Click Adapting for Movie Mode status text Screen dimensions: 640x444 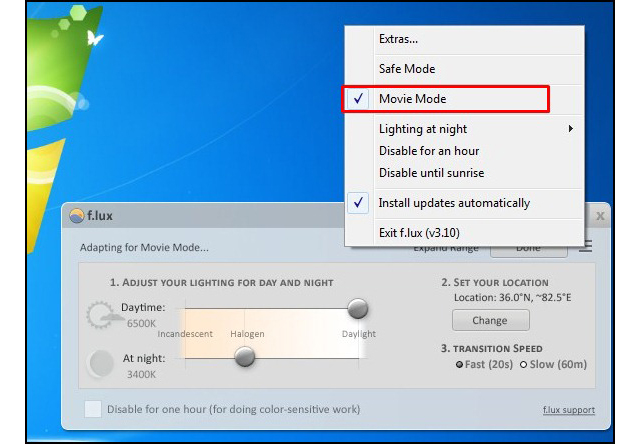[144, 248]
